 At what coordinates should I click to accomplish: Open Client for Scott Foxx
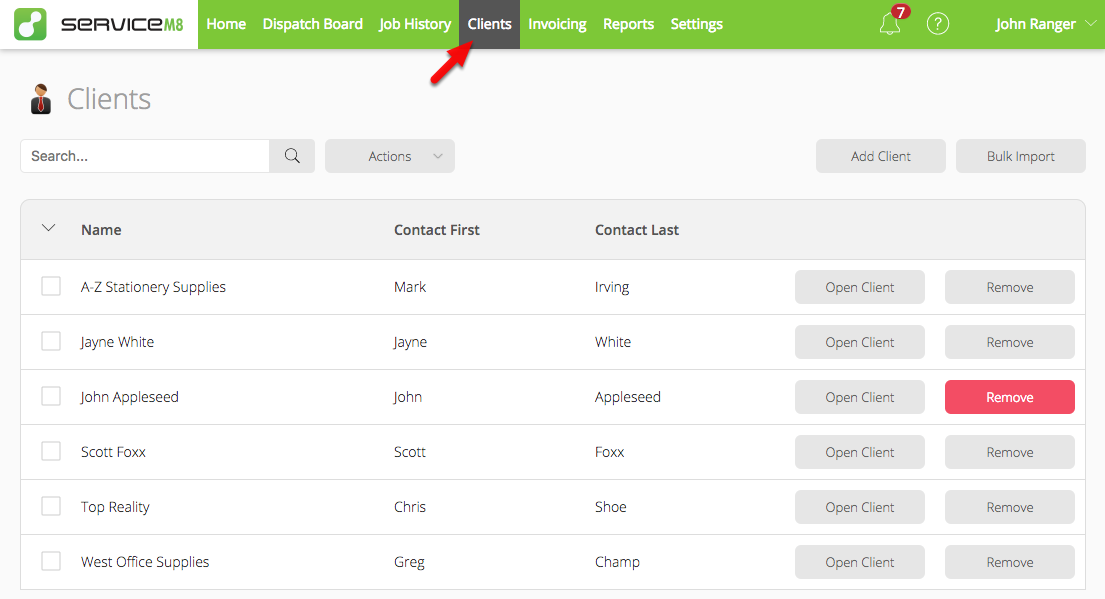point(859,452)
